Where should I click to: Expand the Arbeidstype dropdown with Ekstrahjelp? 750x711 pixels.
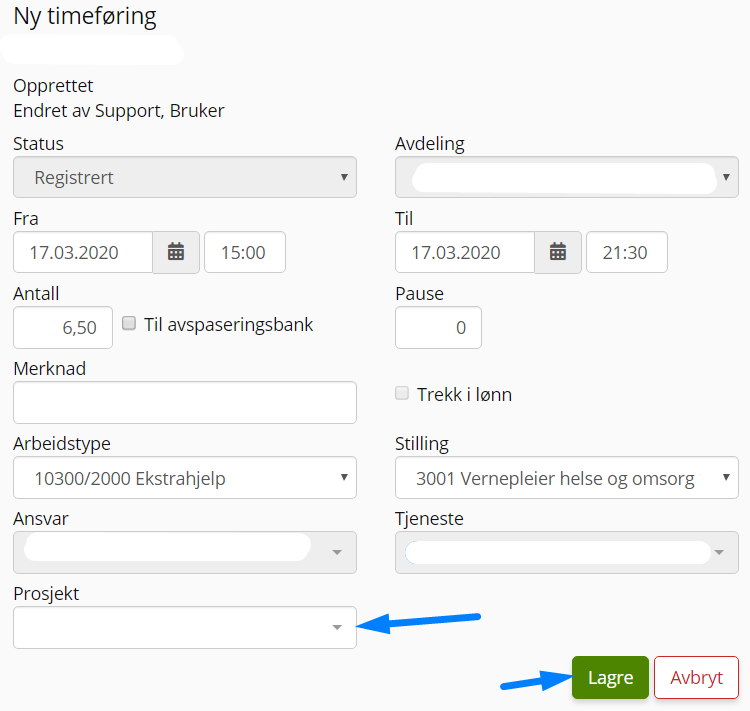coord(185,478)
